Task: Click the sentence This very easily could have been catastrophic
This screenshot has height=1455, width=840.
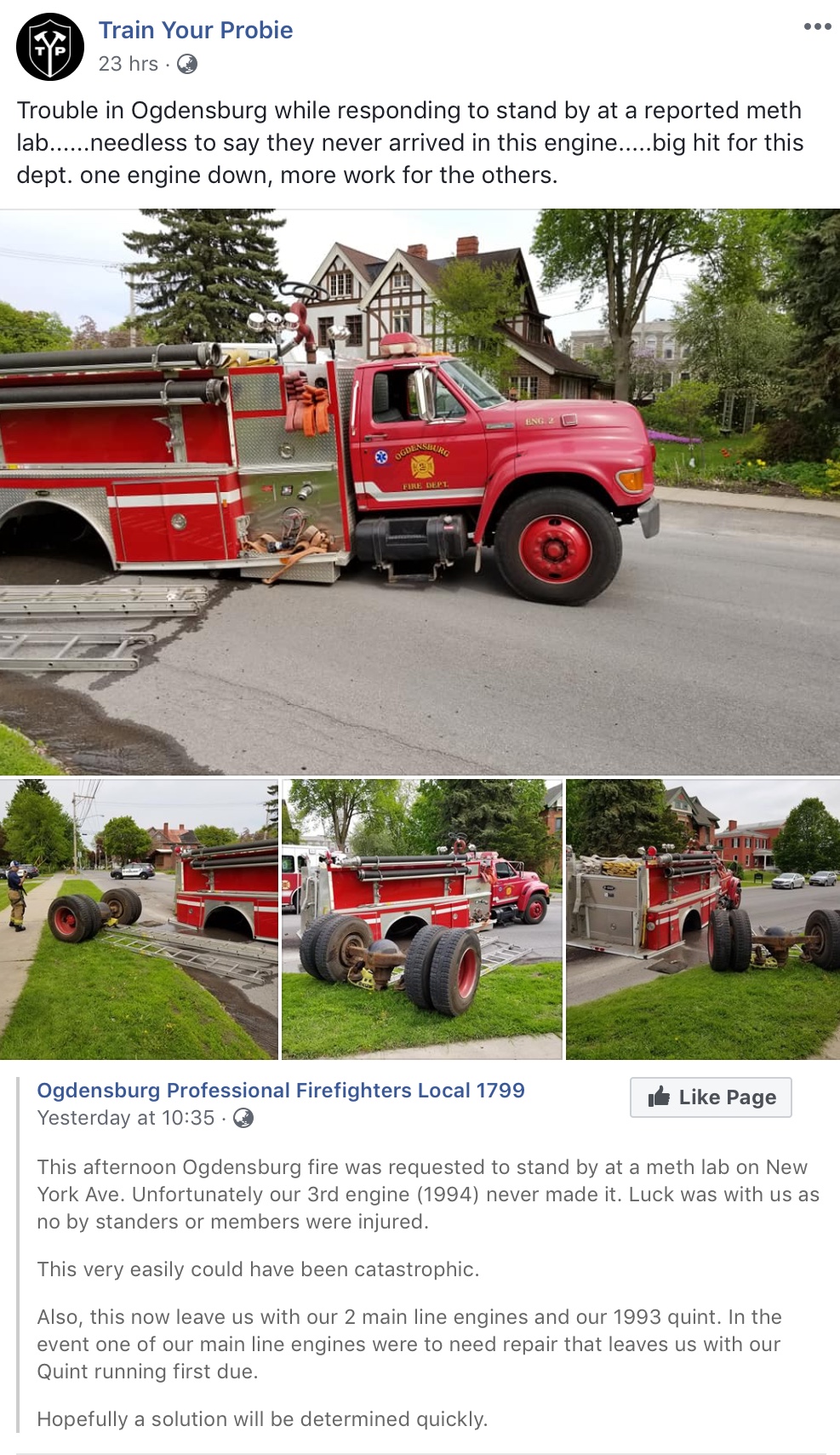Action: coord(258,1269)
